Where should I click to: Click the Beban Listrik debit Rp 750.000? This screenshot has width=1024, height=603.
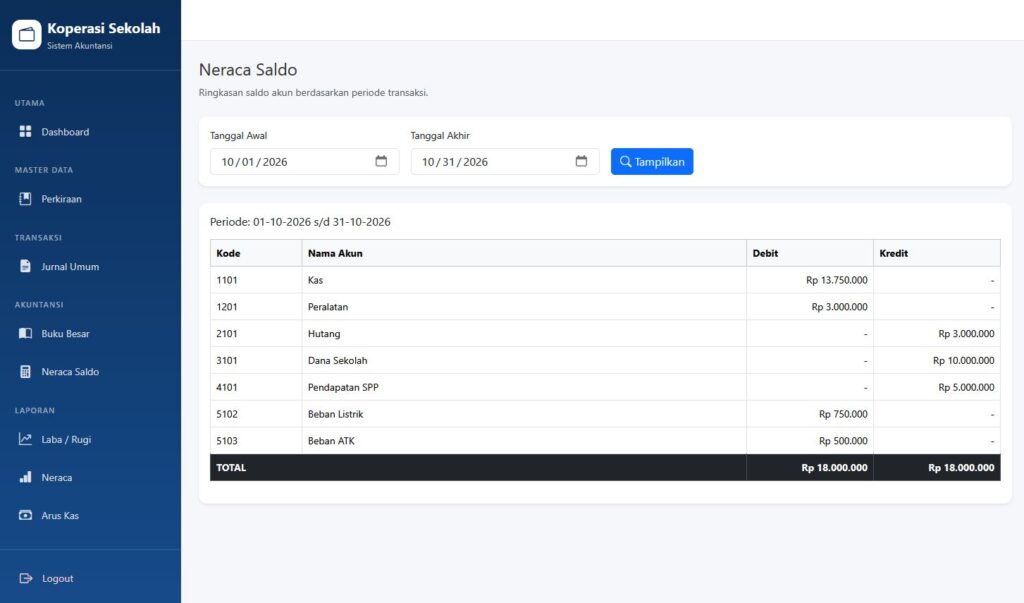(843, 414)
